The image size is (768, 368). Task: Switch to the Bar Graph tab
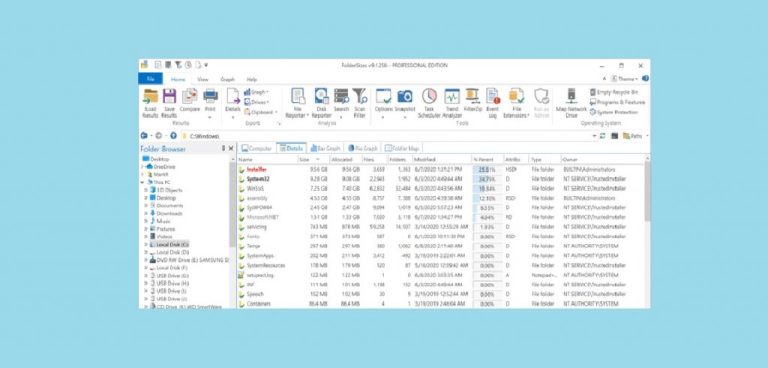point(325,148)
